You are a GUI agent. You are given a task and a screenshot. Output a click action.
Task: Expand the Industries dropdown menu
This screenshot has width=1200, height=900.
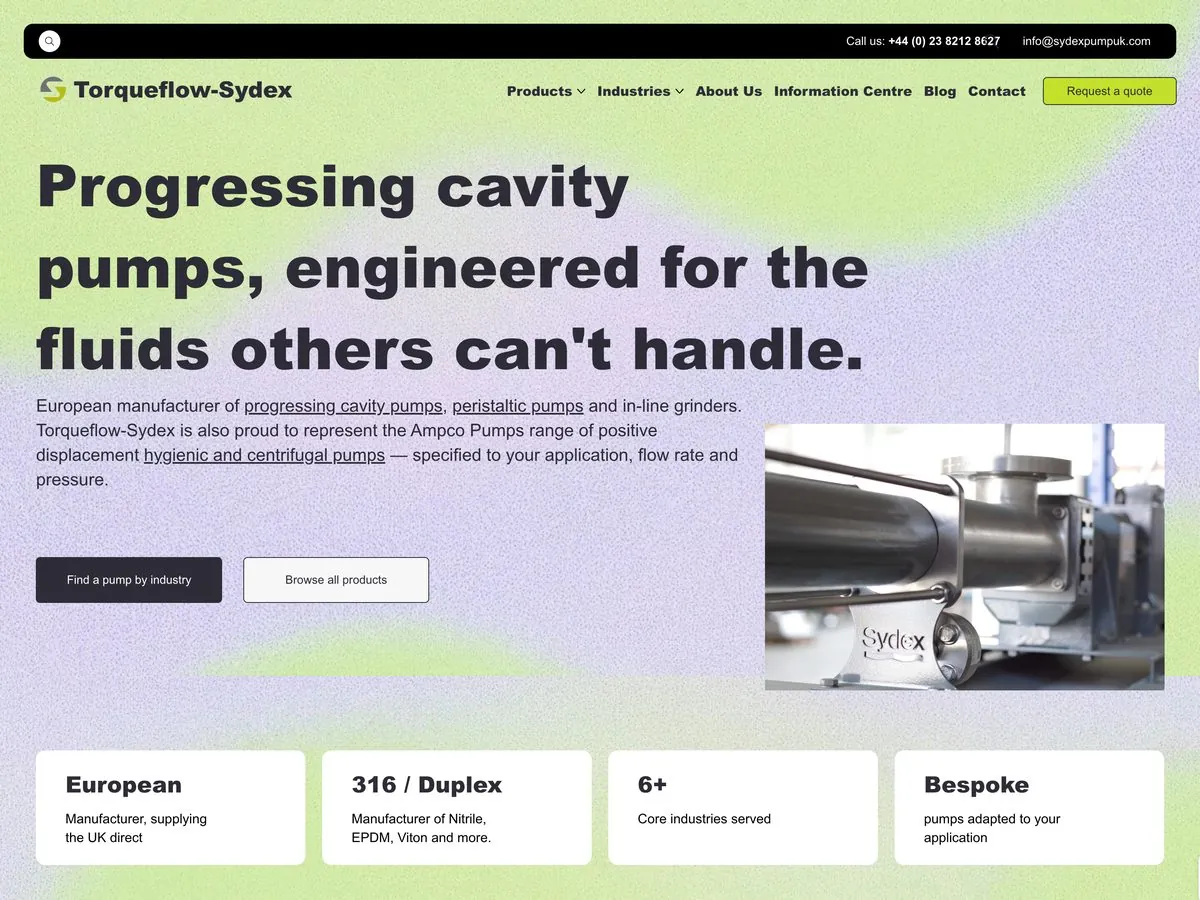[x=641, y=91]
